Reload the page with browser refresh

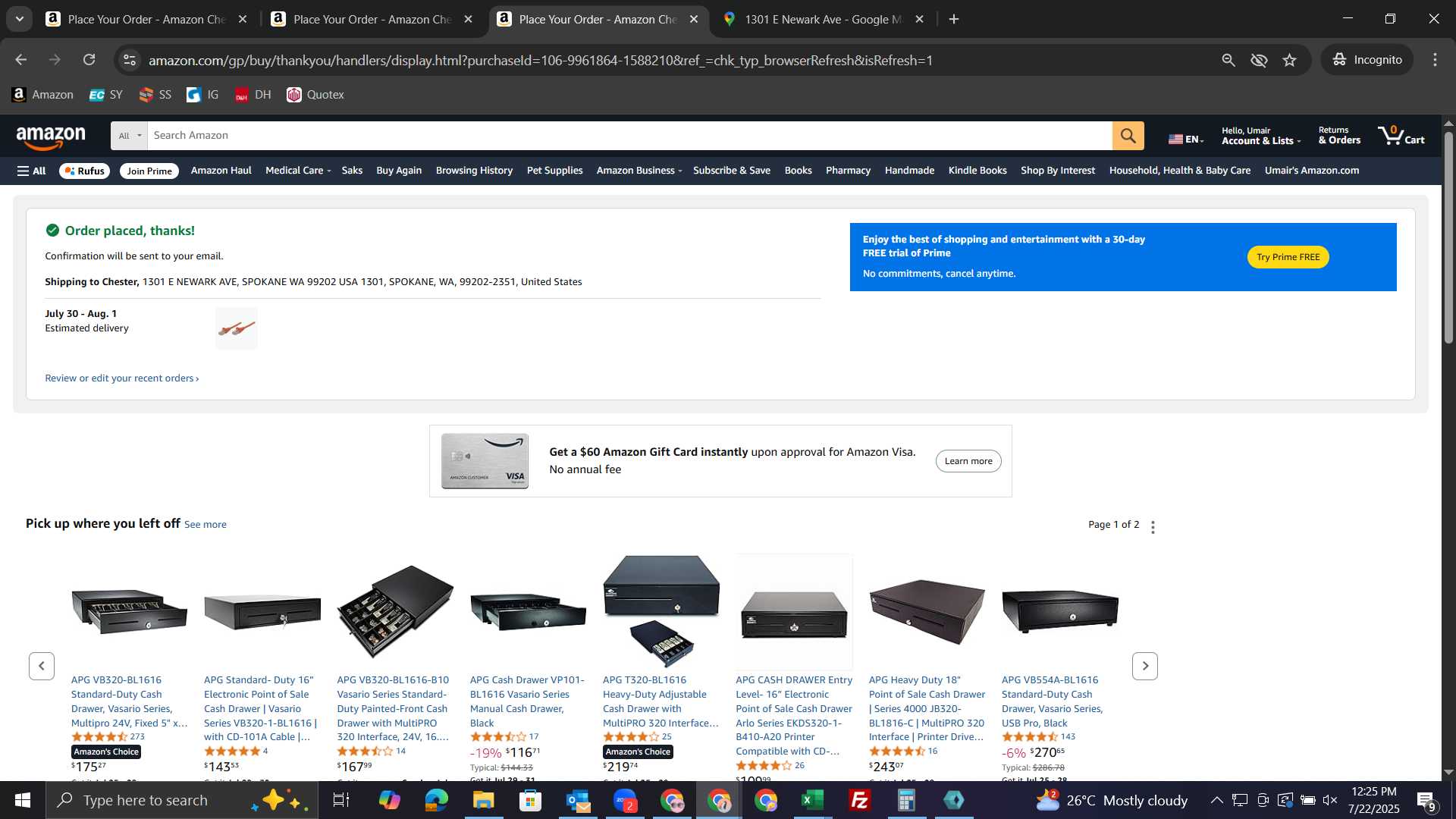coord(89,60)
